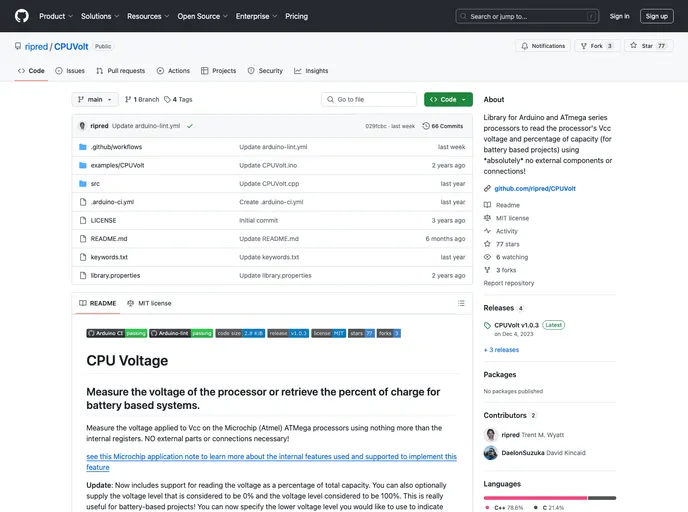Switch to the Issues tab
The width and height of the screenshot is (688, 512).
pyautogui.click(x=70, y=71)
